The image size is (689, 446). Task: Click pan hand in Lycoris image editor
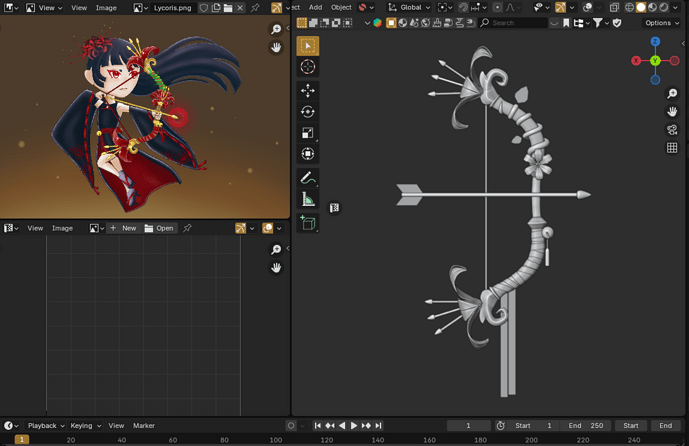pyautogui.click(x=276, y=47)
